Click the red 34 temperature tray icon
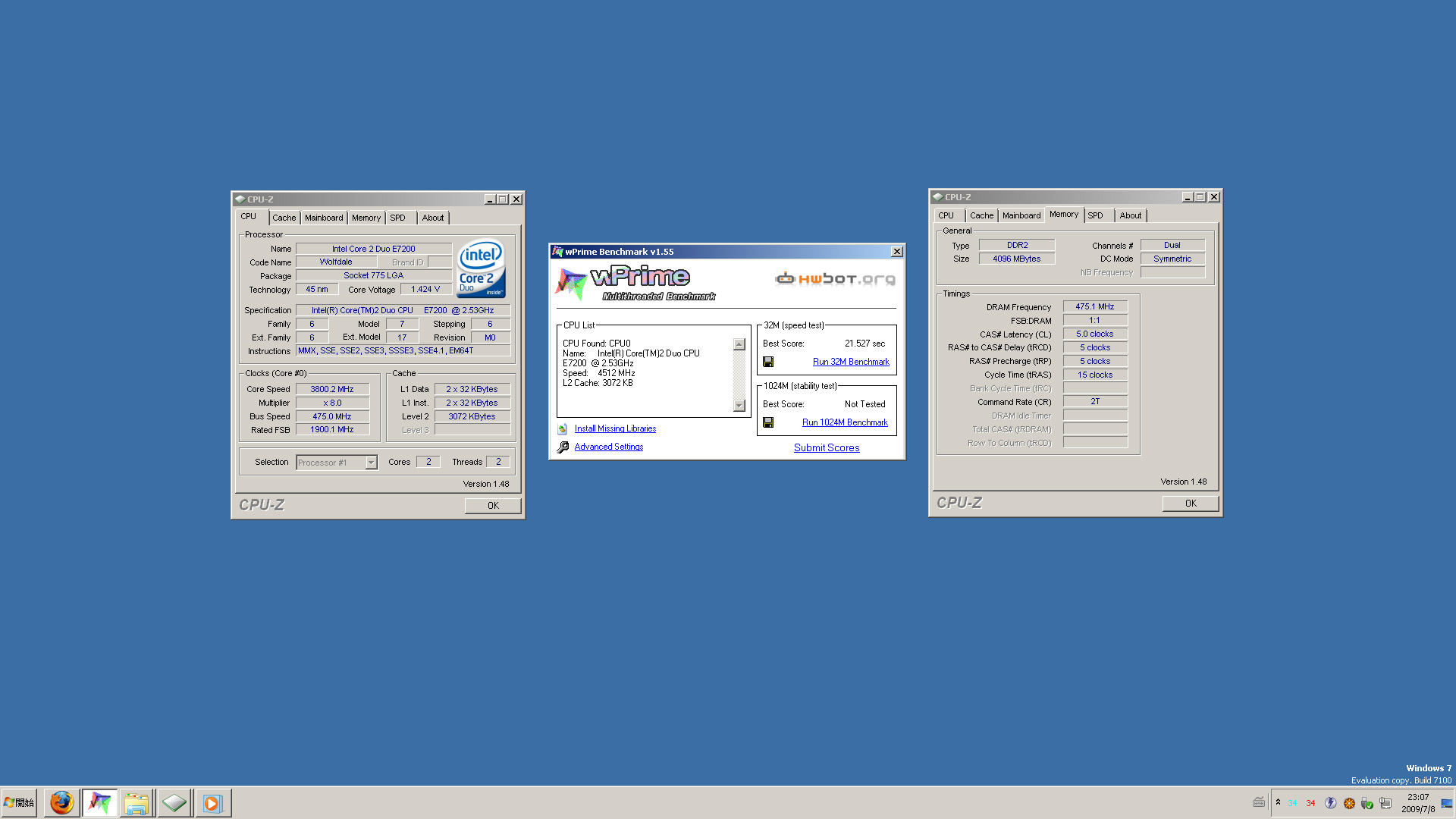Image resolution: width=1456 pixels, height=819 pixels. [x=1310, y=803]
